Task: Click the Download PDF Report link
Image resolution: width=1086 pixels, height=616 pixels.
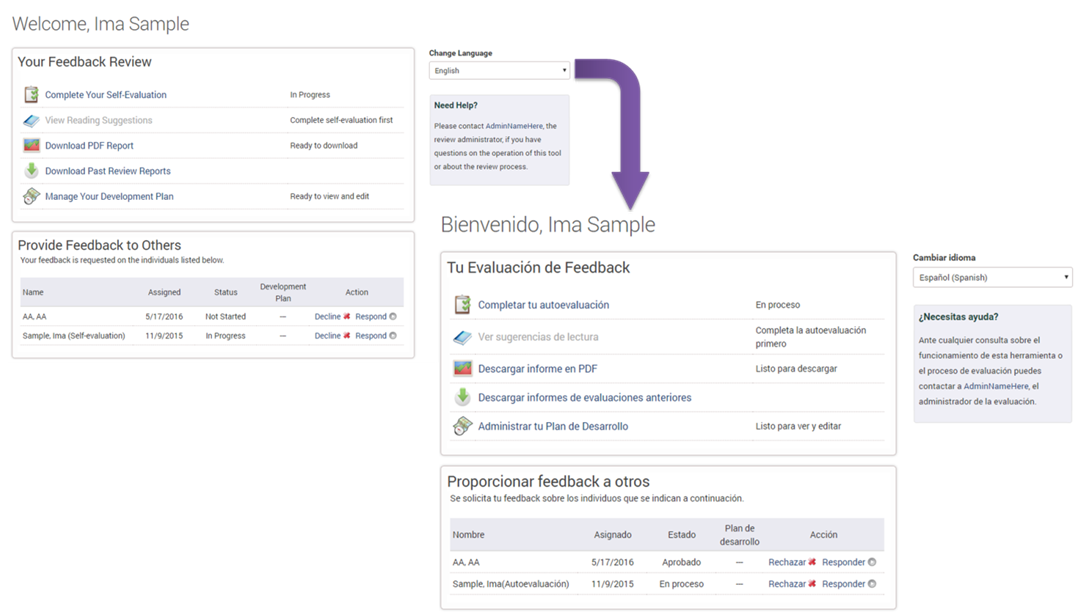Action: point(89,146)
